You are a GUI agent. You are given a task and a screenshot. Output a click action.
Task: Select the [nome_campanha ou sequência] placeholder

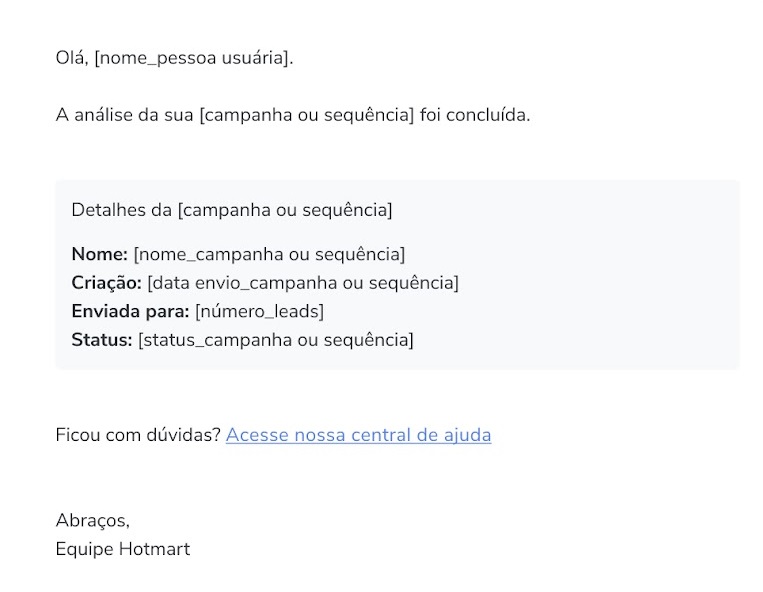tap(269, 254)
